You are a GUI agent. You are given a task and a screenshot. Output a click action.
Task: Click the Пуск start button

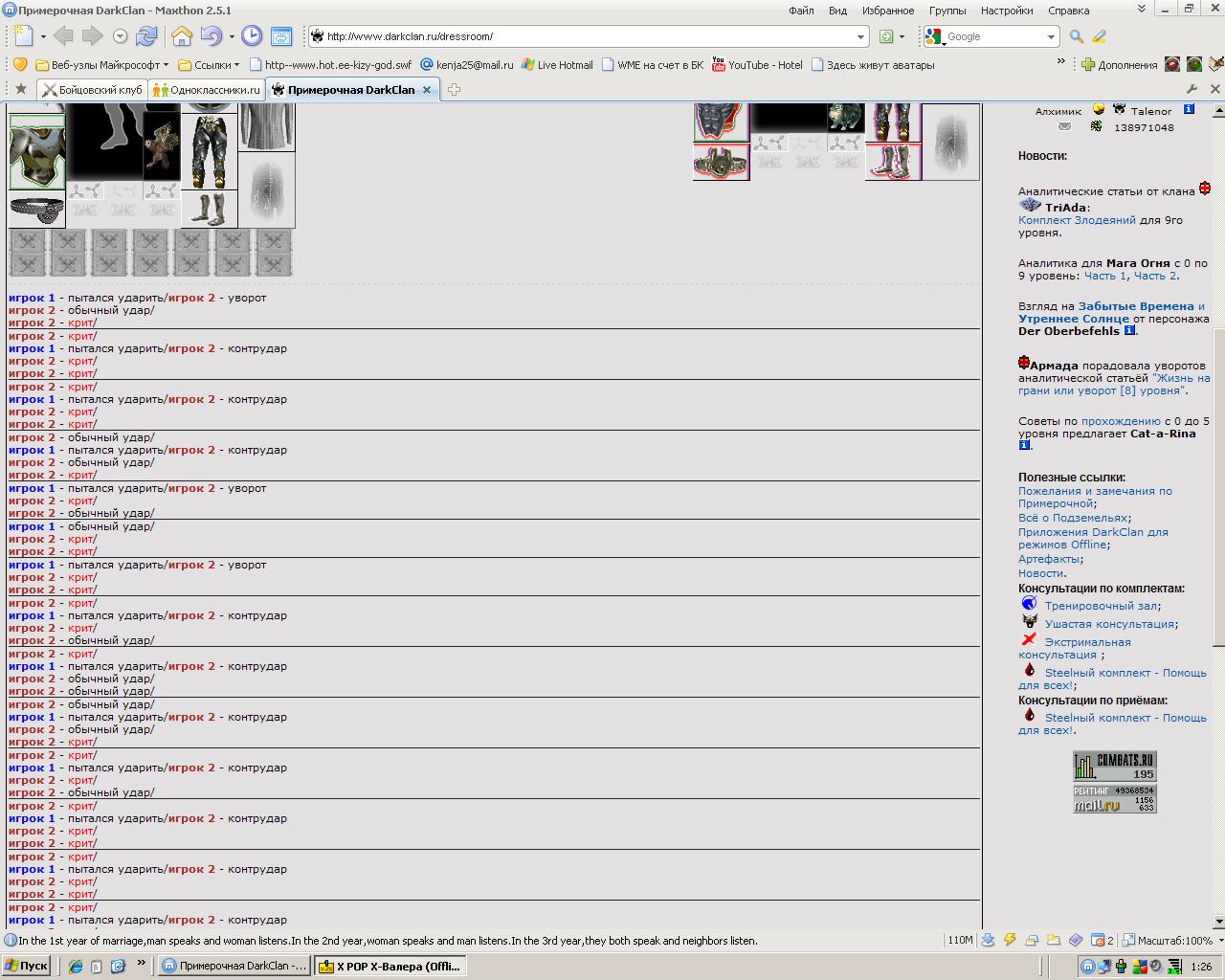click(x=26, y=966)
